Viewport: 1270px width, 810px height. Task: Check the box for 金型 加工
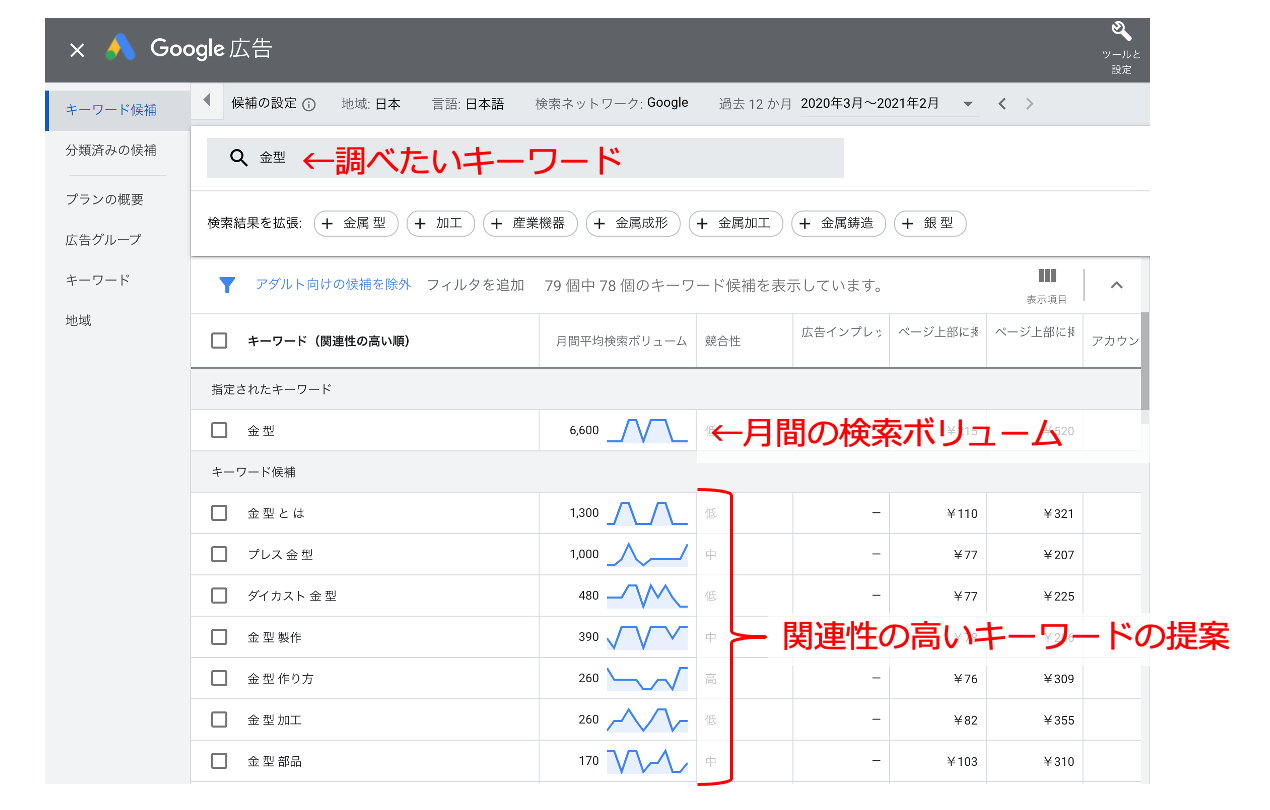[x=219, y=720]
